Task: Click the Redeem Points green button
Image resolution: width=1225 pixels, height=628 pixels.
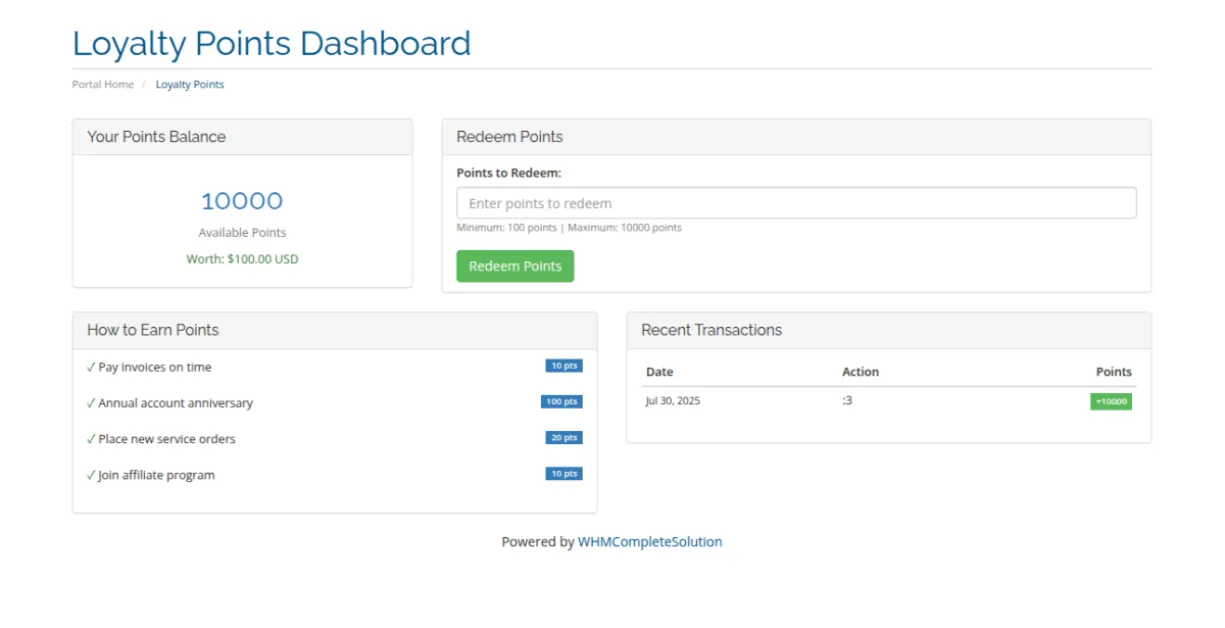Action: (x=515, y=266)
